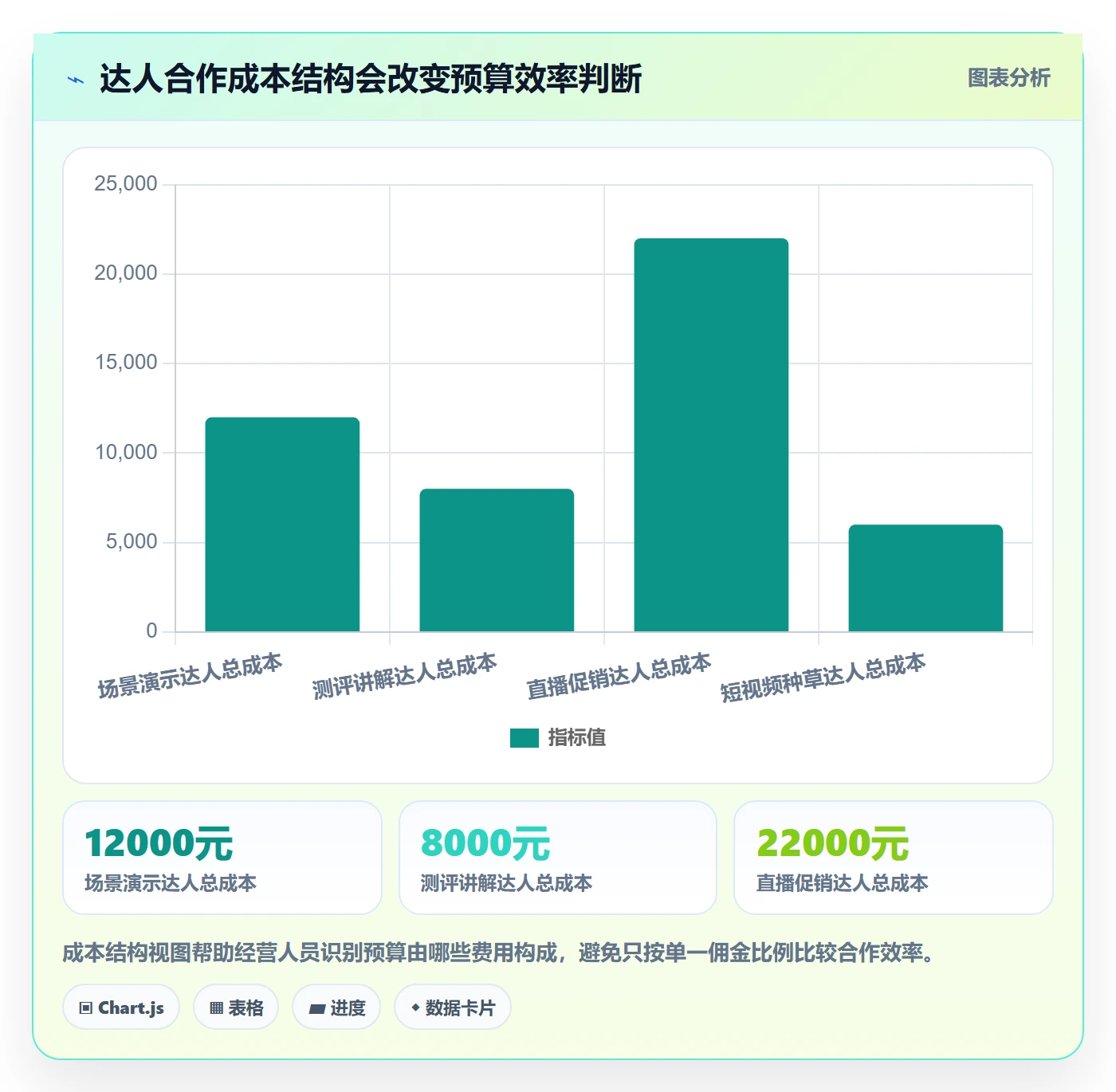
Task: Toggle the 指标值 legend color box
Action: [x=525, y=738]
